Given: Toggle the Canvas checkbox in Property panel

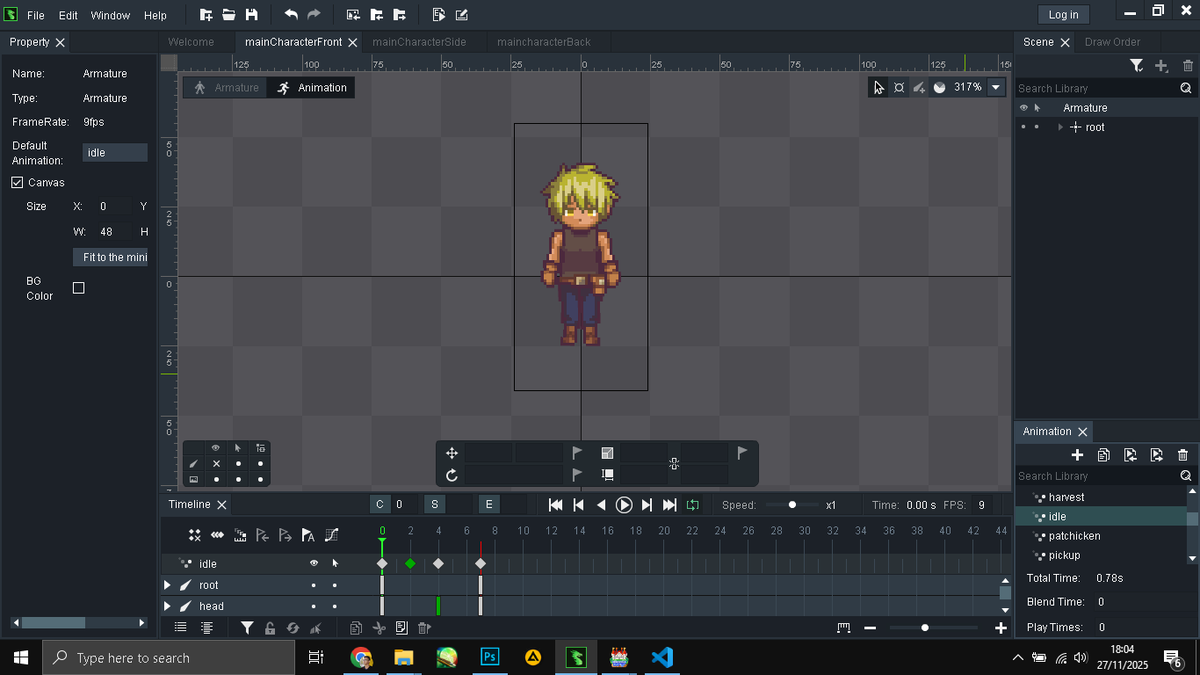Looking at the screenshot, I should [x=17, y=182].
